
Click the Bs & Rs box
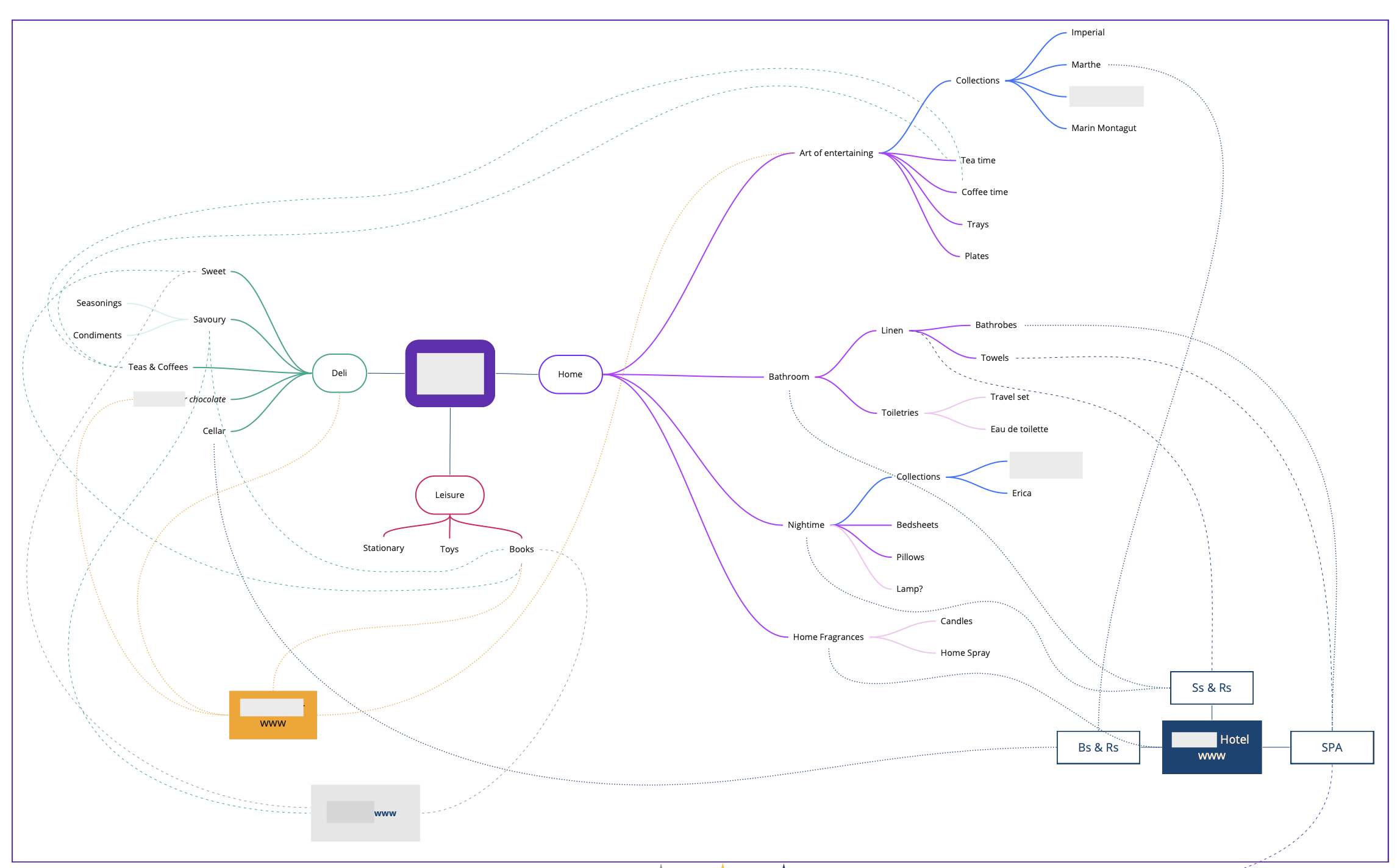point(1098,747)
